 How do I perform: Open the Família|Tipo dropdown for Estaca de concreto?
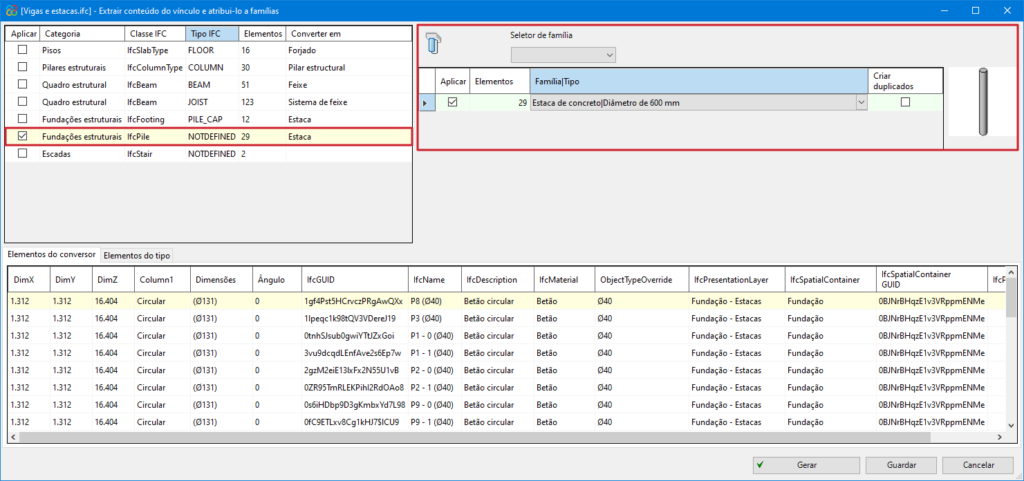coord(861,102)
